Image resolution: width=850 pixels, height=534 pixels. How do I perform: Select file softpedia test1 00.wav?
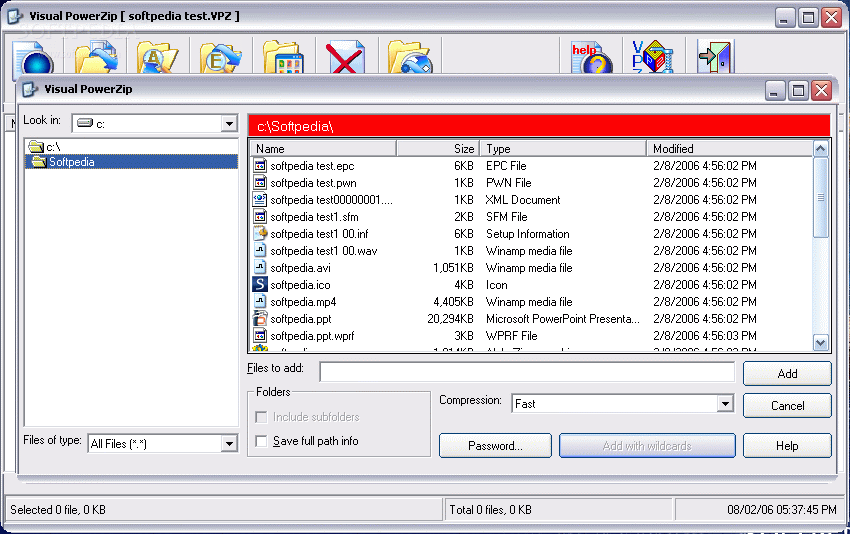[324, 250]
